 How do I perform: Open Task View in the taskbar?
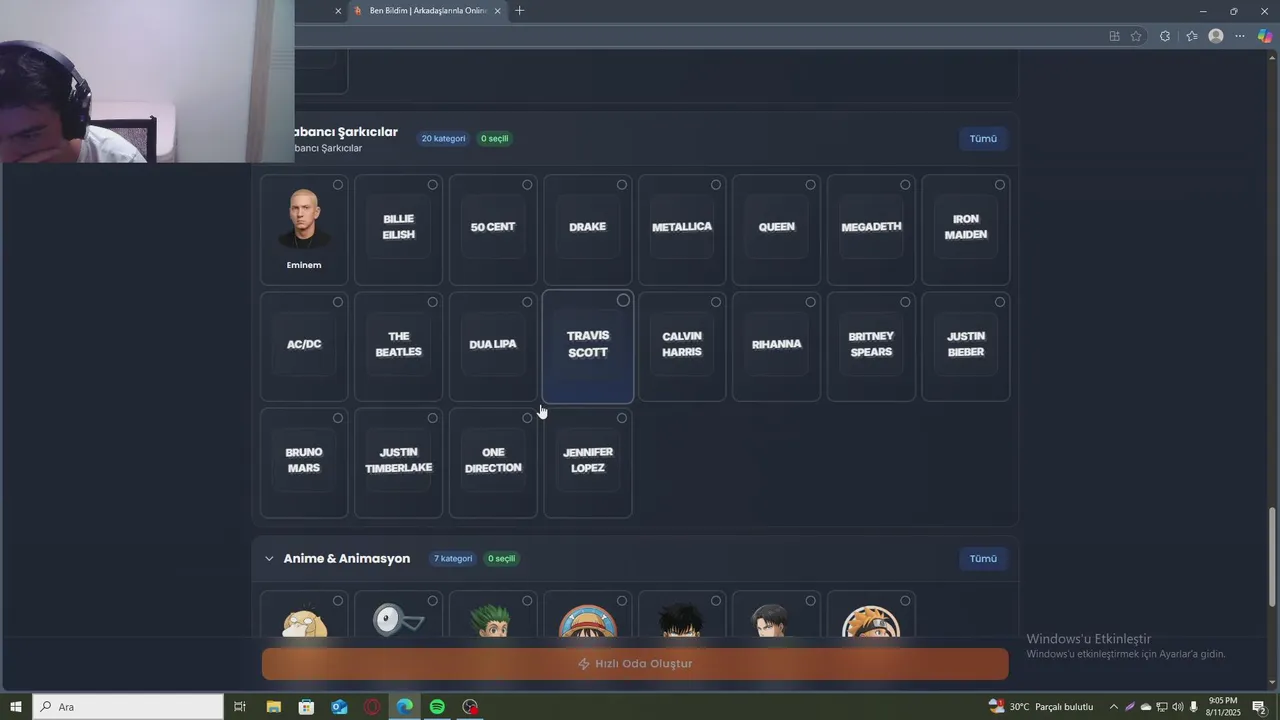coord(240,707)
